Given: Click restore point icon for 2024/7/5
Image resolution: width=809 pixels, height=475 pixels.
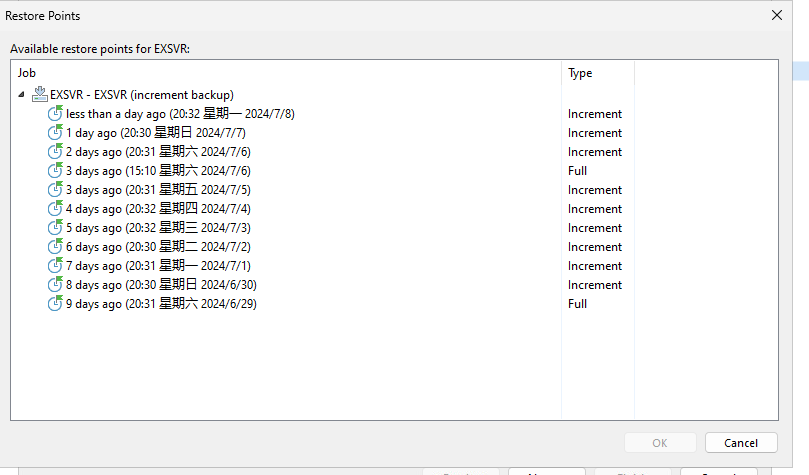Looking at the screenshot, I should tap(55, 189).
